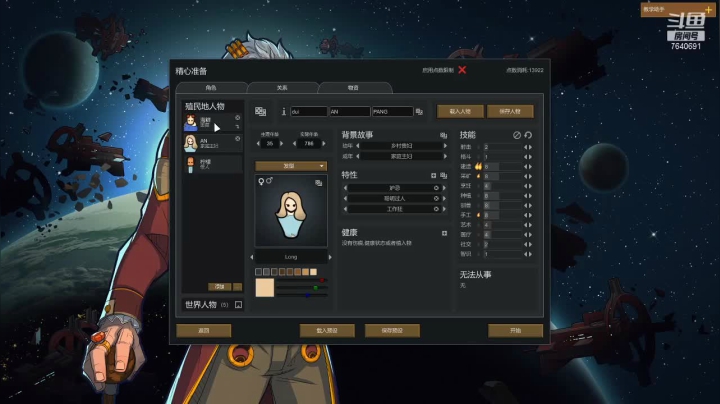This screenshot has width=720, height=404.
Task: Click the swap icon on the first colonist row
Action: pyautogui.click(x=237, y=126)
